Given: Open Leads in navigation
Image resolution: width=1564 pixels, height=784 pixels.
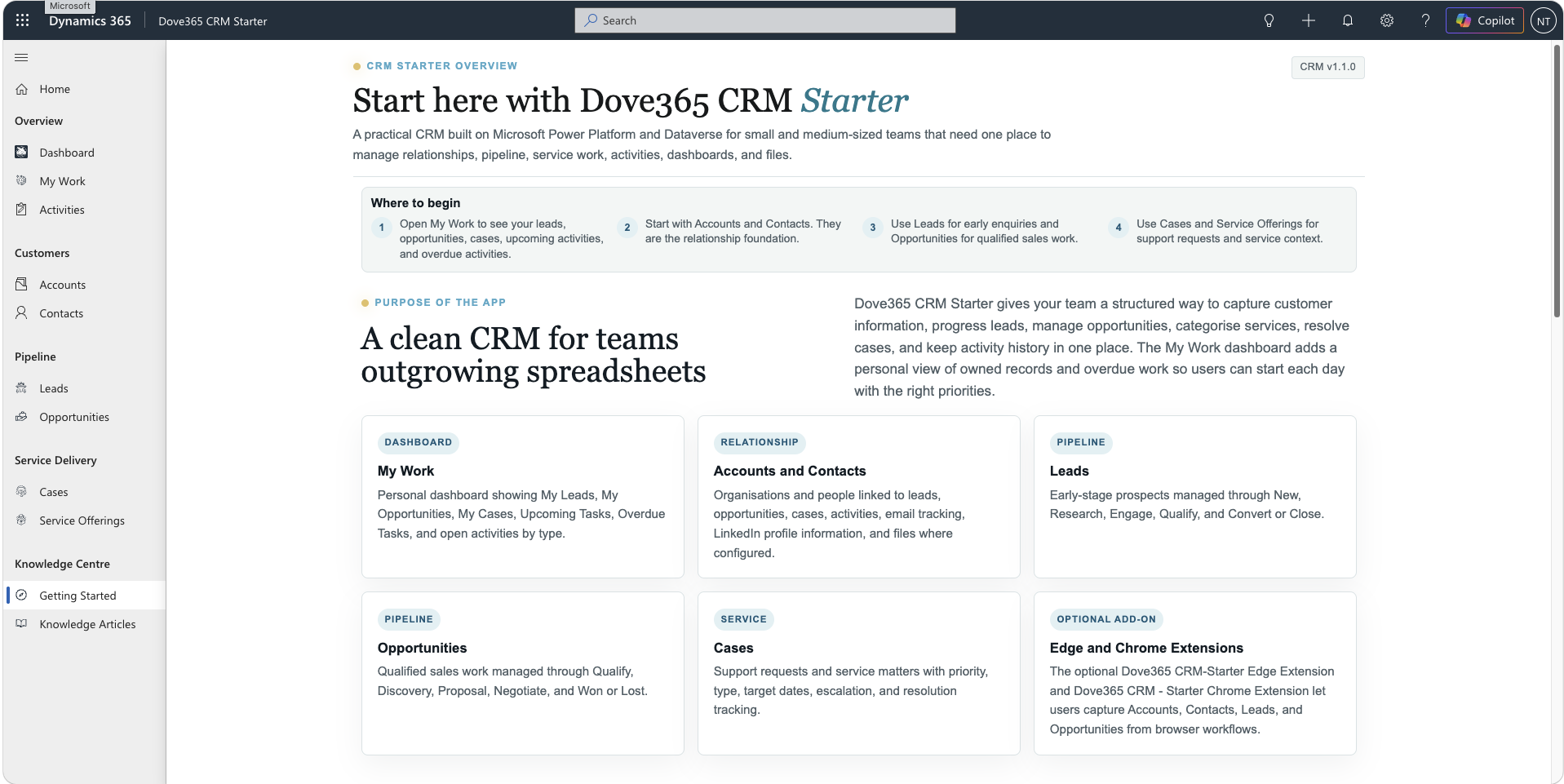Looking at the screenshot, I should coord(85,388).
